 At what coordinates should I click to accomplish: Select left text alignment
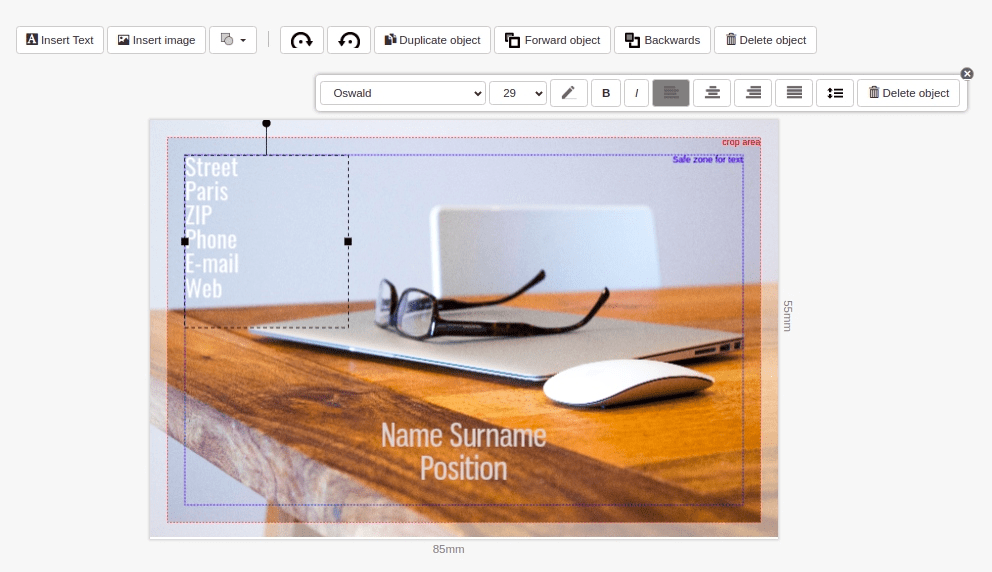click(671, 93)
